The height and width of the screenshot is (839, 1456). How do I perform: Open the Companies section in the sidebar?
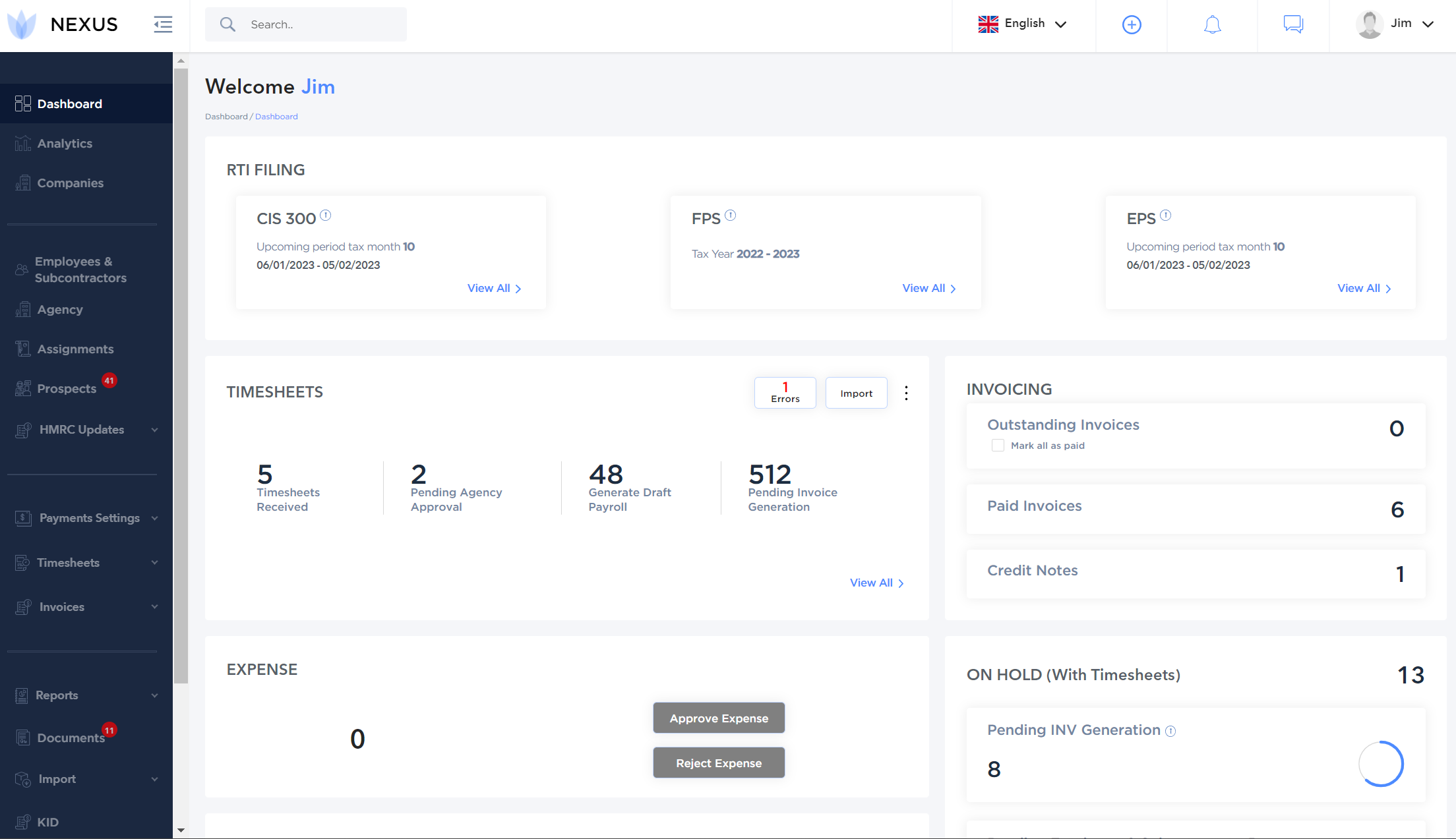[x=70, y=183]
